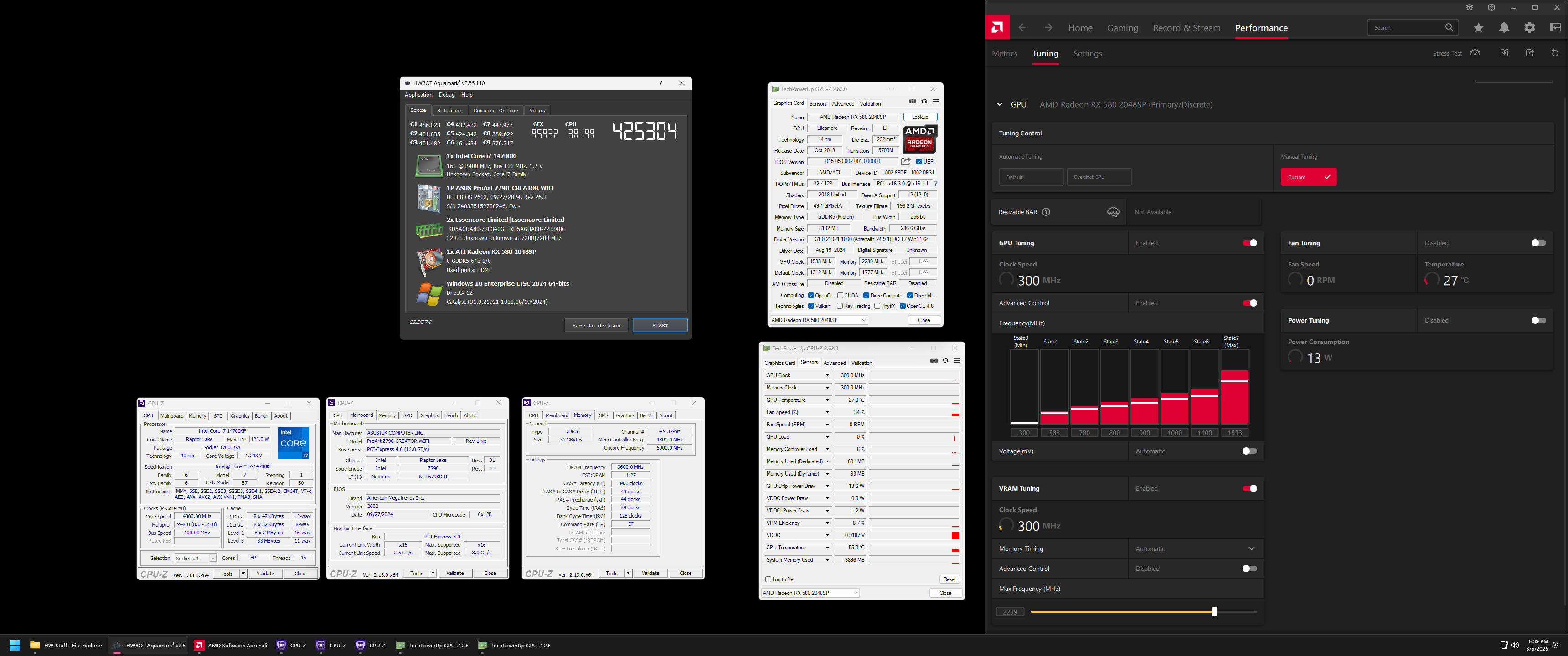
Task: Open GPU selector dropdown in GPU-Z Sensors
Action: (810, 593)
